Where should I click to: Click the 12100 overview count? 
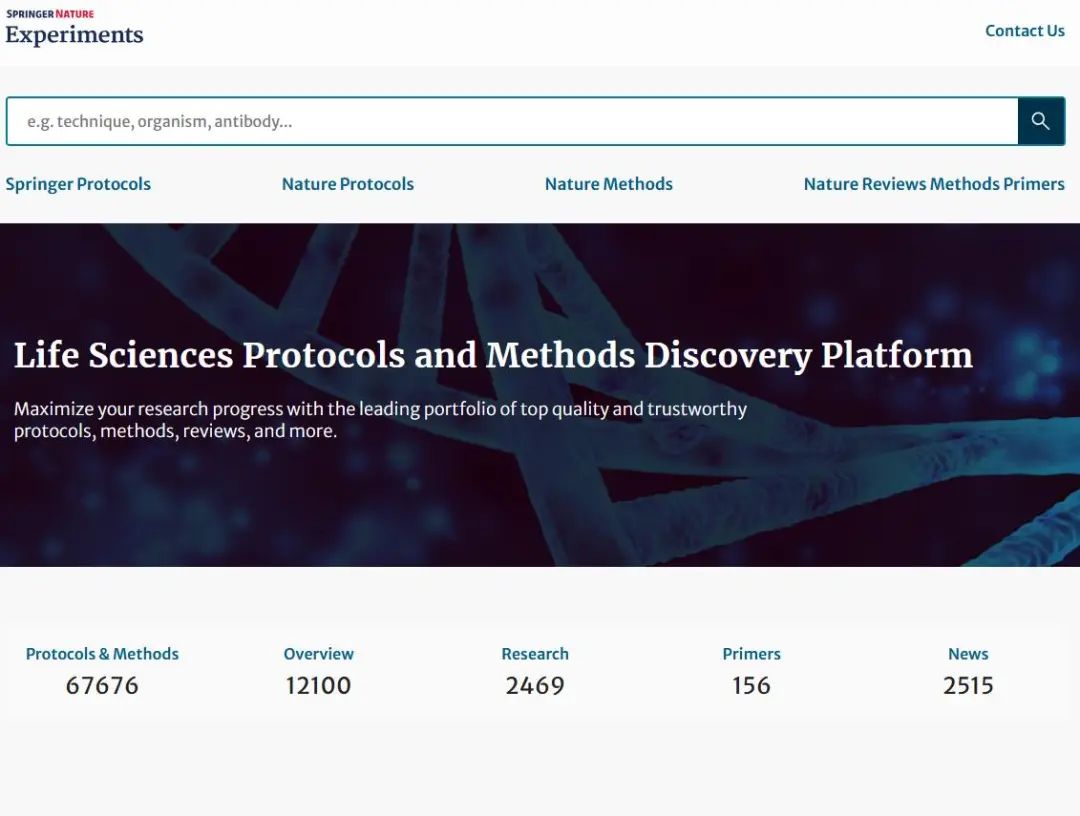(318, 686)
